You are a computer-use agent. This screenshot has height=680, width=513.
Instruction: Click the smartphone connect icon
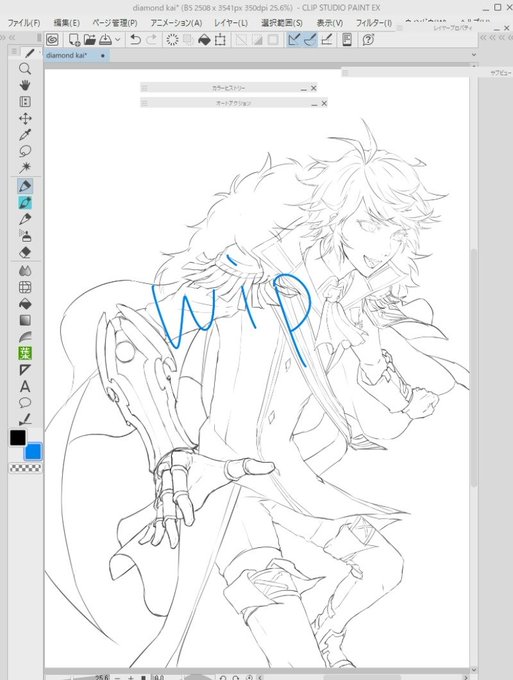click(x=347, y=40)
